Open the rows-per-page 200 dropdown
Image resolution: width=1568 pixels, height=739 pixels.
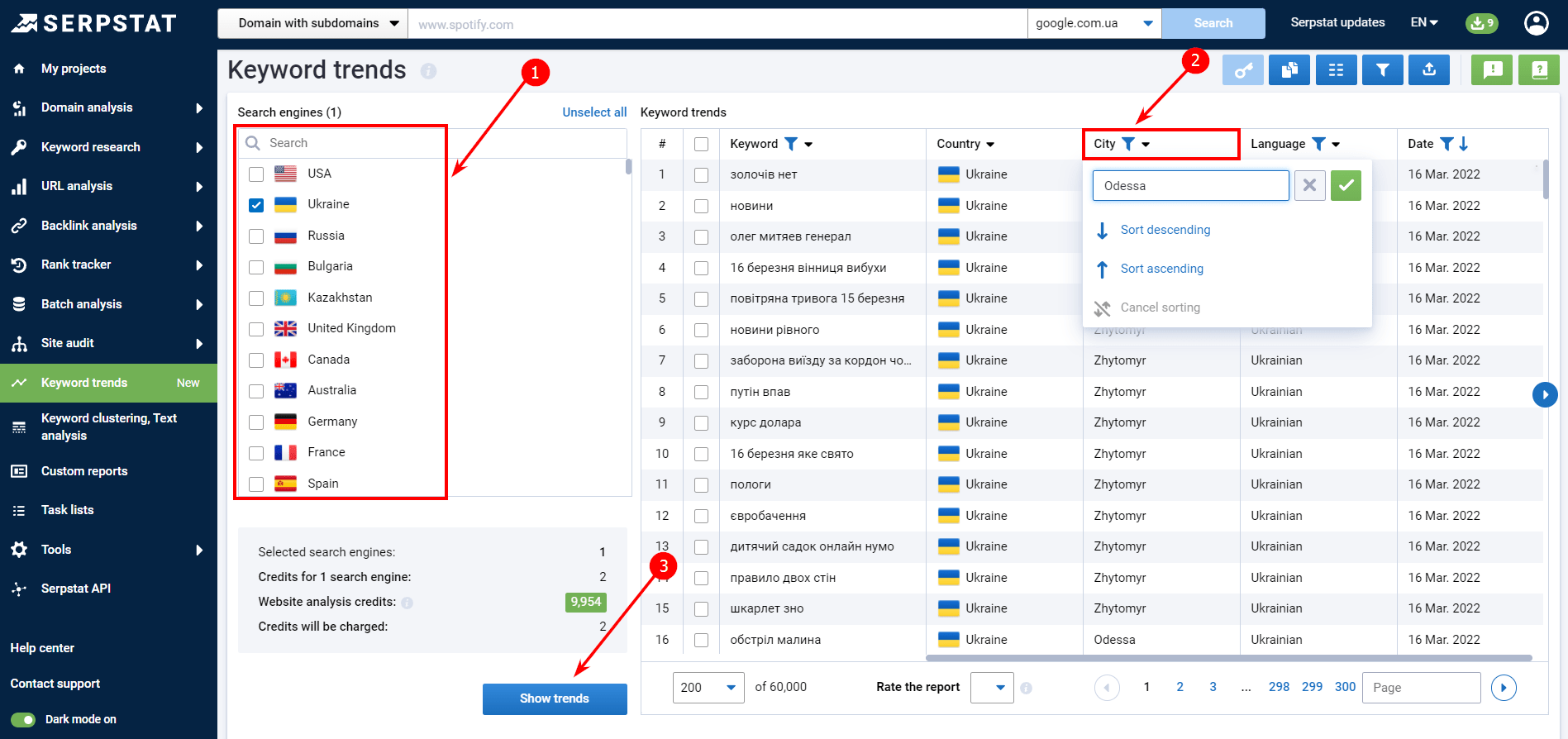pos(708,687)
